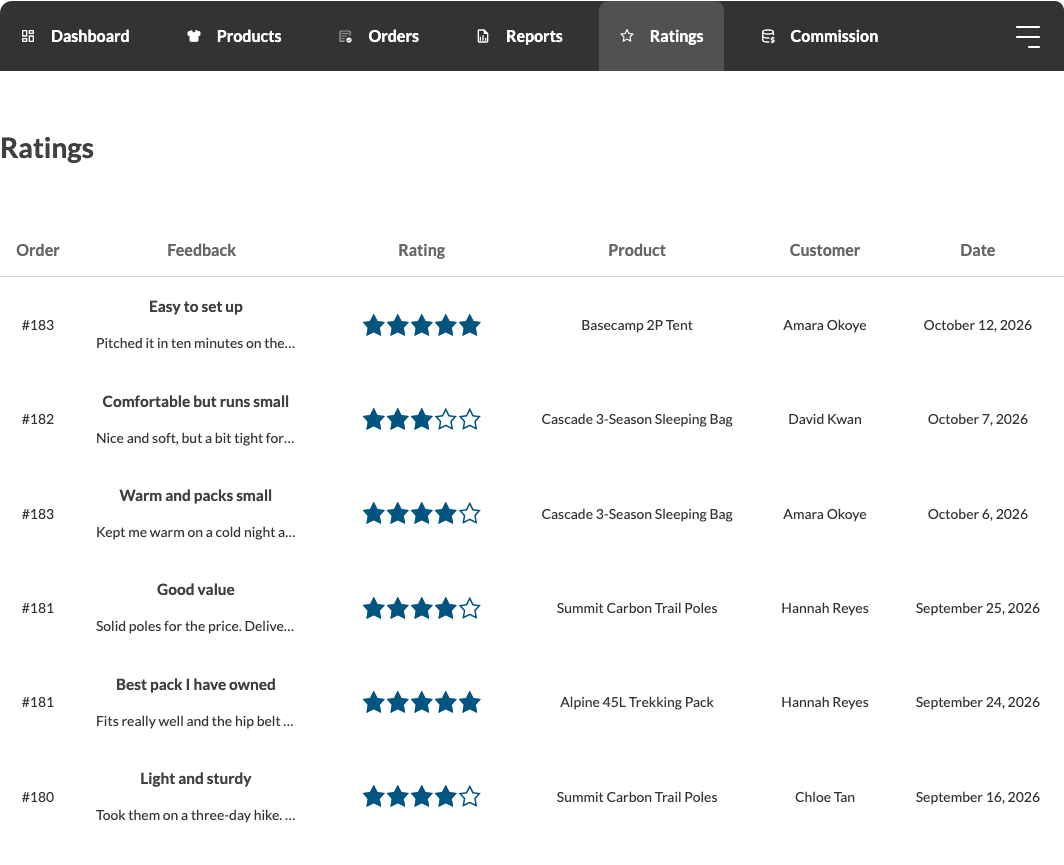
Task: Click the Orders list icon
Action: click(x=345, y=36)
